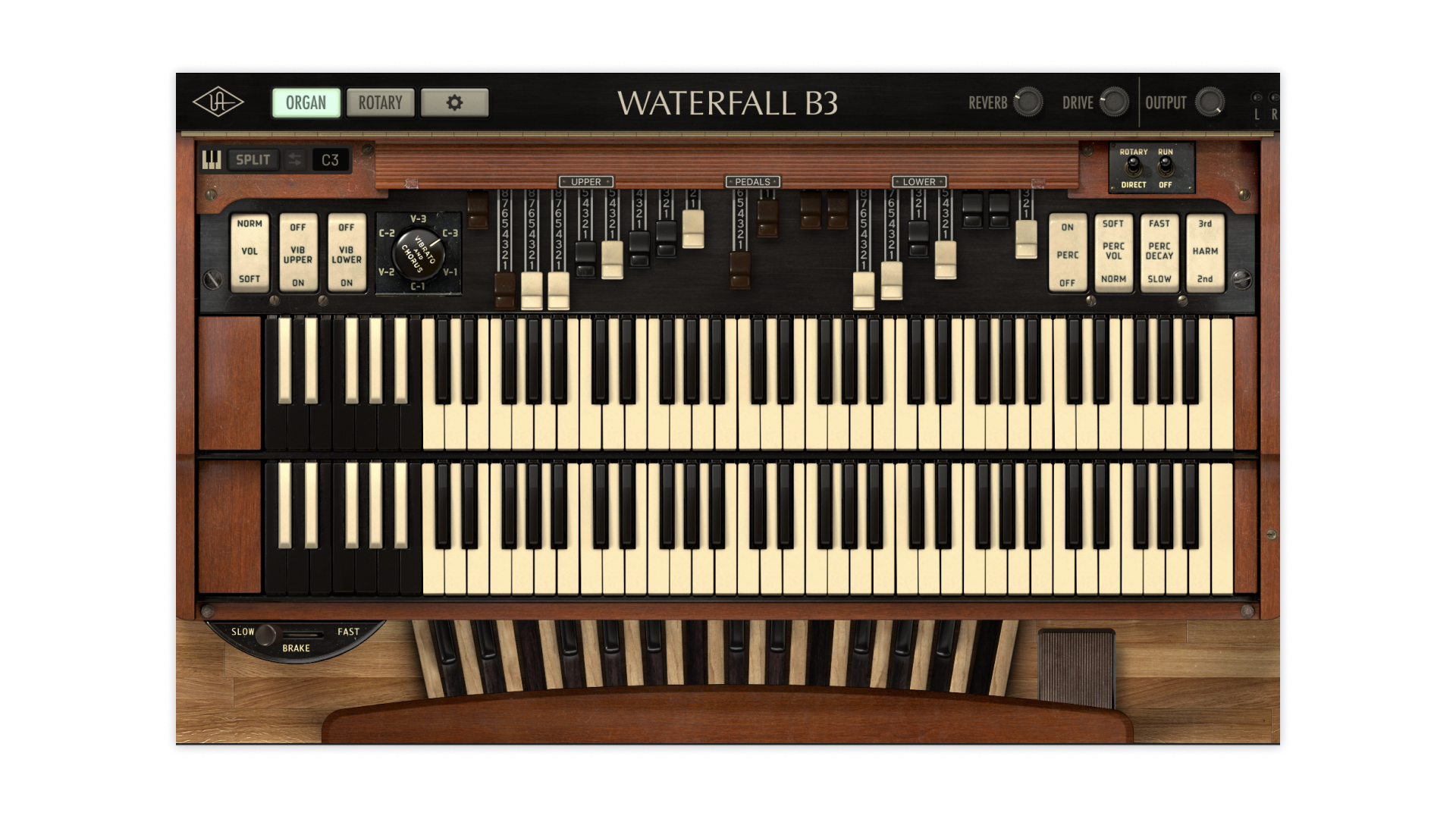Click the Reverb knob
Viewport: 1456px width, 819px height.
pos(1028,102)
